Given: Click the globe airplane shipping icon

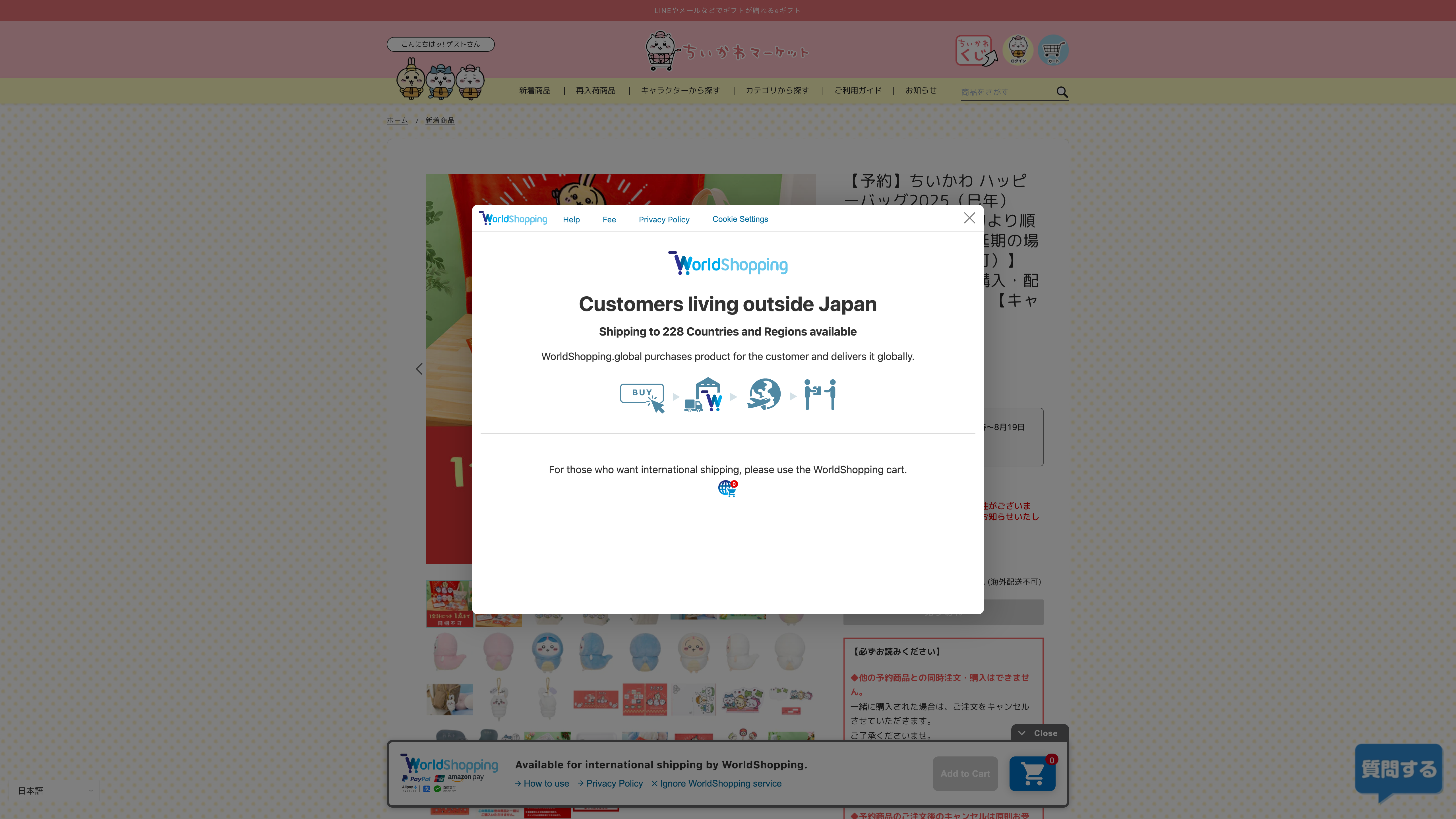Looking at the screenshot, I should click(x=764, y=394).
